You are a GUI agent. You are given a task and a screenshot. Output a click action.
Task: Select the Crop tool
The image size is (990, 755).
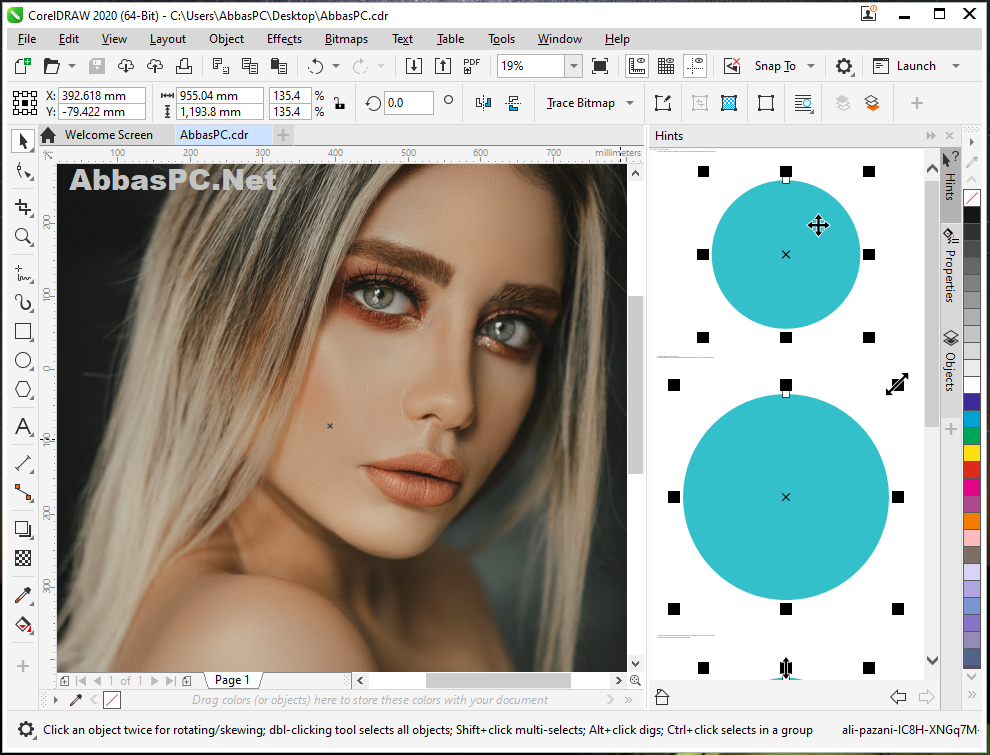(x=23, y=207)
